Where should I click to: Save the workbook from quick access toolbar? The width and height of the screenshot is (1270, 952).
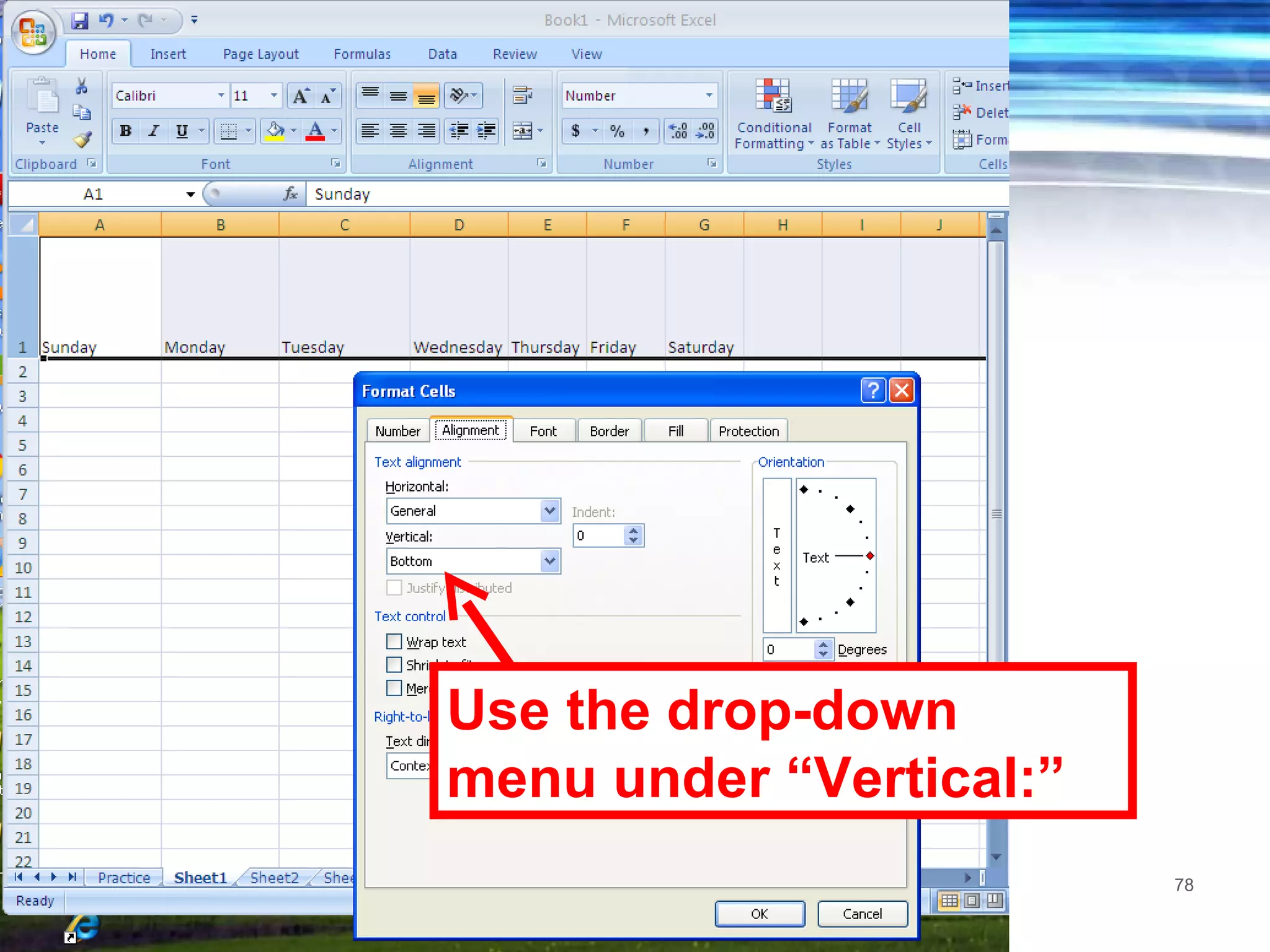(x=79, y=20)
